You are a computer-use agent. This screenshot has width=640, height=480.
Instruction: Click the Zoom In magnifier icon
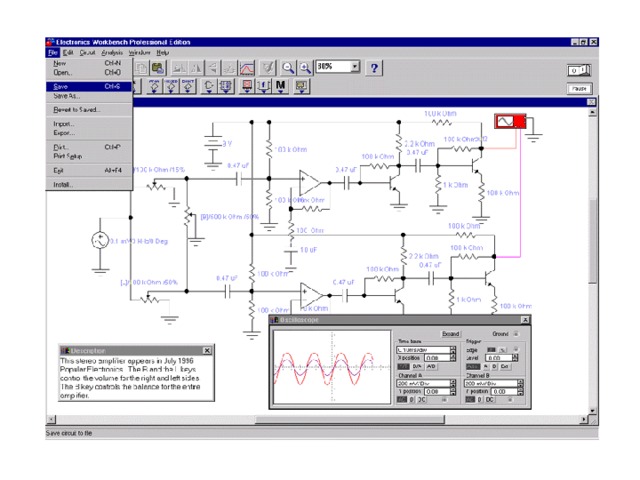(x=305, y=68)
